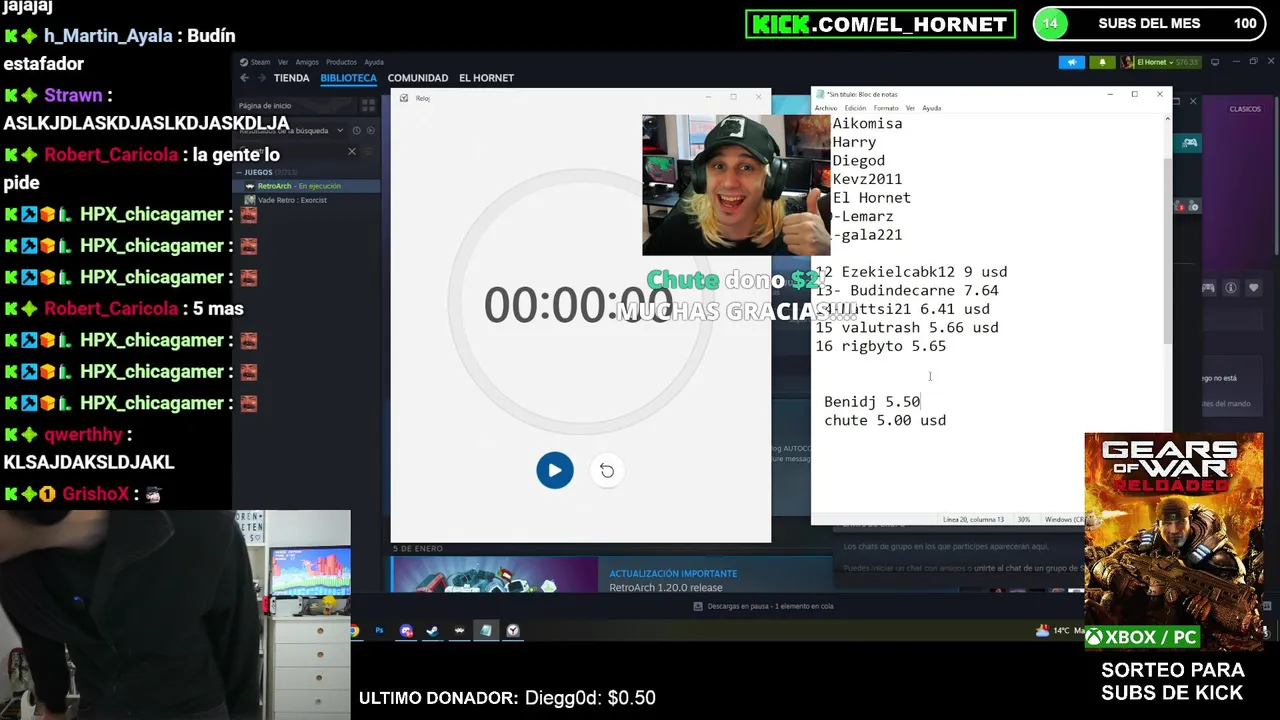
Task: Click the 30% zoom level in Notepad status bar
Action: [x=1024, y=520]
